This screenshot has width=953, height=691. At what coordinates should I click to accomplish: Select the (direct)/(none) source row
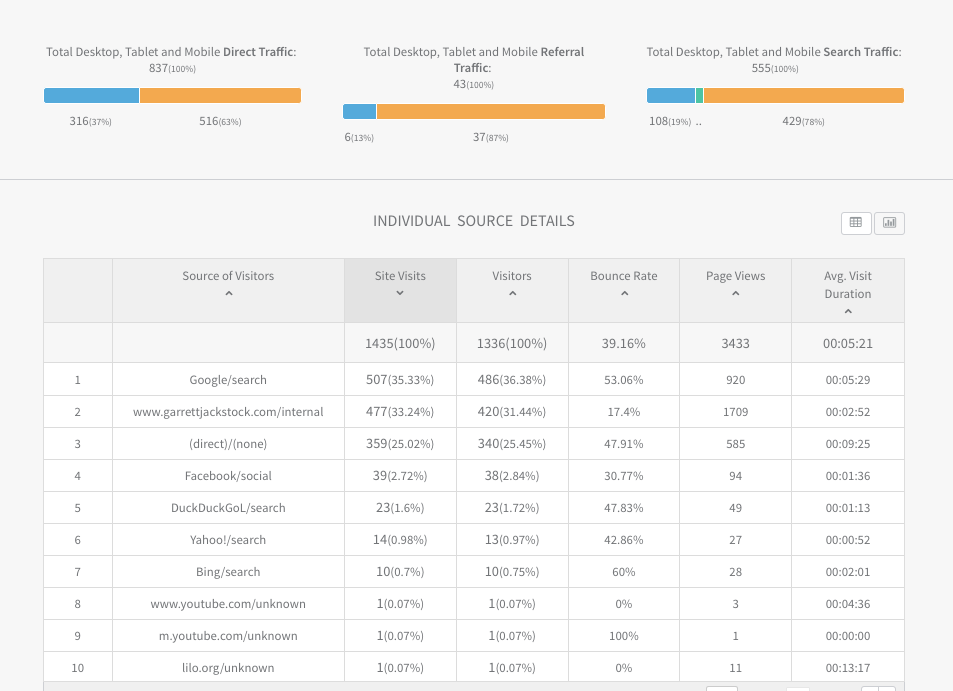[228, 444]
